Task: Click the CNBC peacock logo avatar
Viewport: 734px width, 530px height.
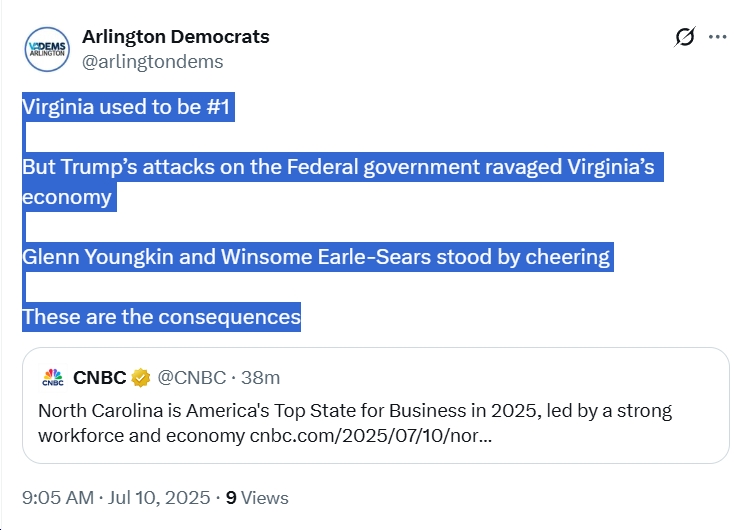Action: pos(53,377)
